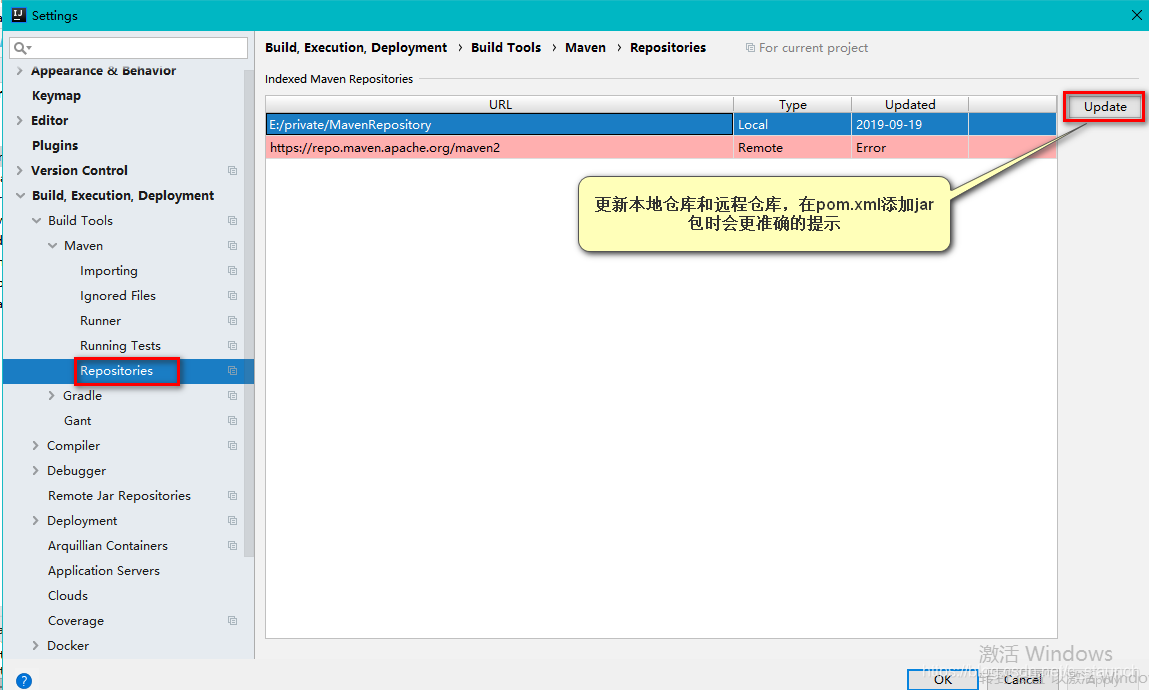The width and height of the screenshot is (1149, 690).
Task: Click project-level icon beside Ignored Files
Action: click(x=232, y=296)
